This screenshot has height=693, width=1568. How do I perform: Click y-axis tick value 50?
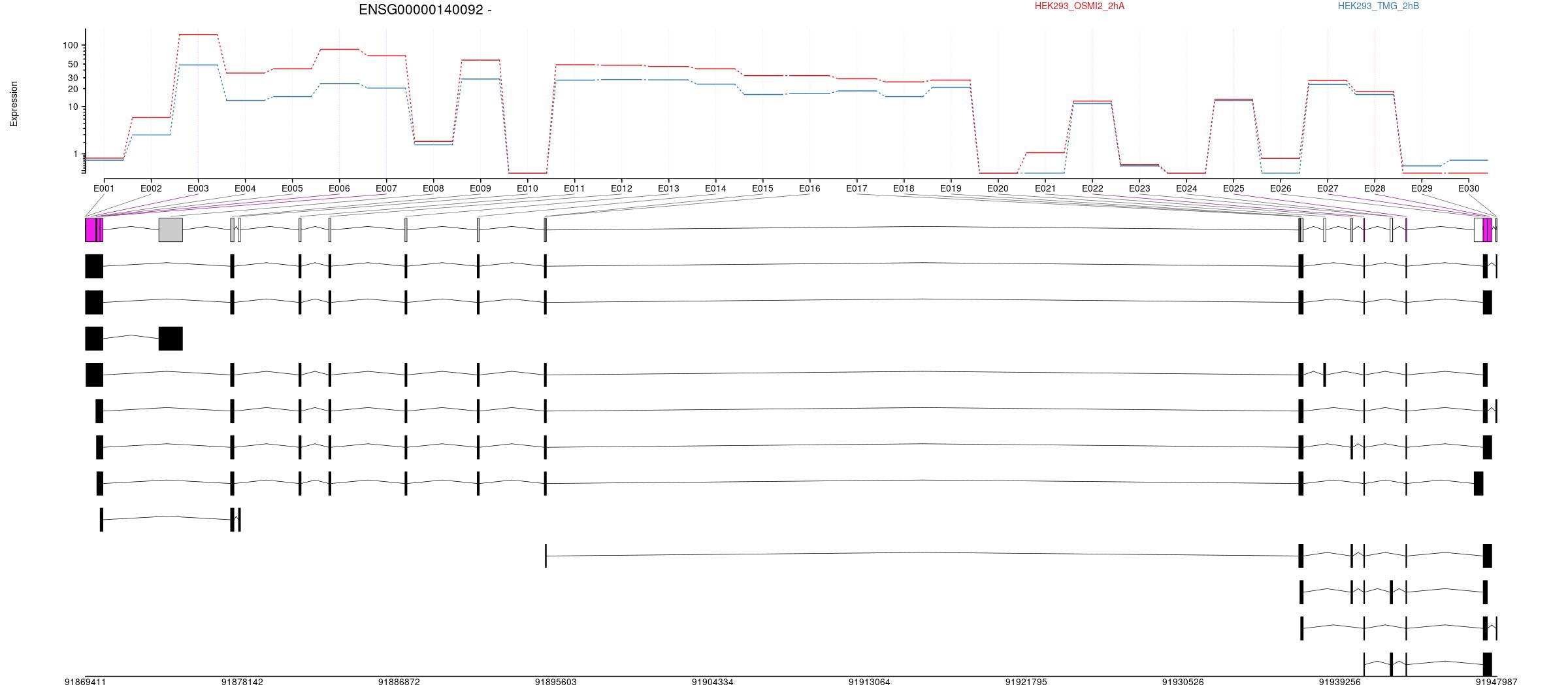click(73, 64)
